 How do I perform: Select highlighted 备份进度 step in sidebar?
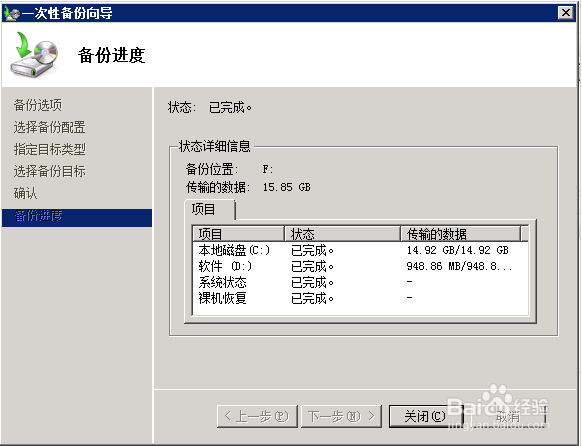(77, 217)
